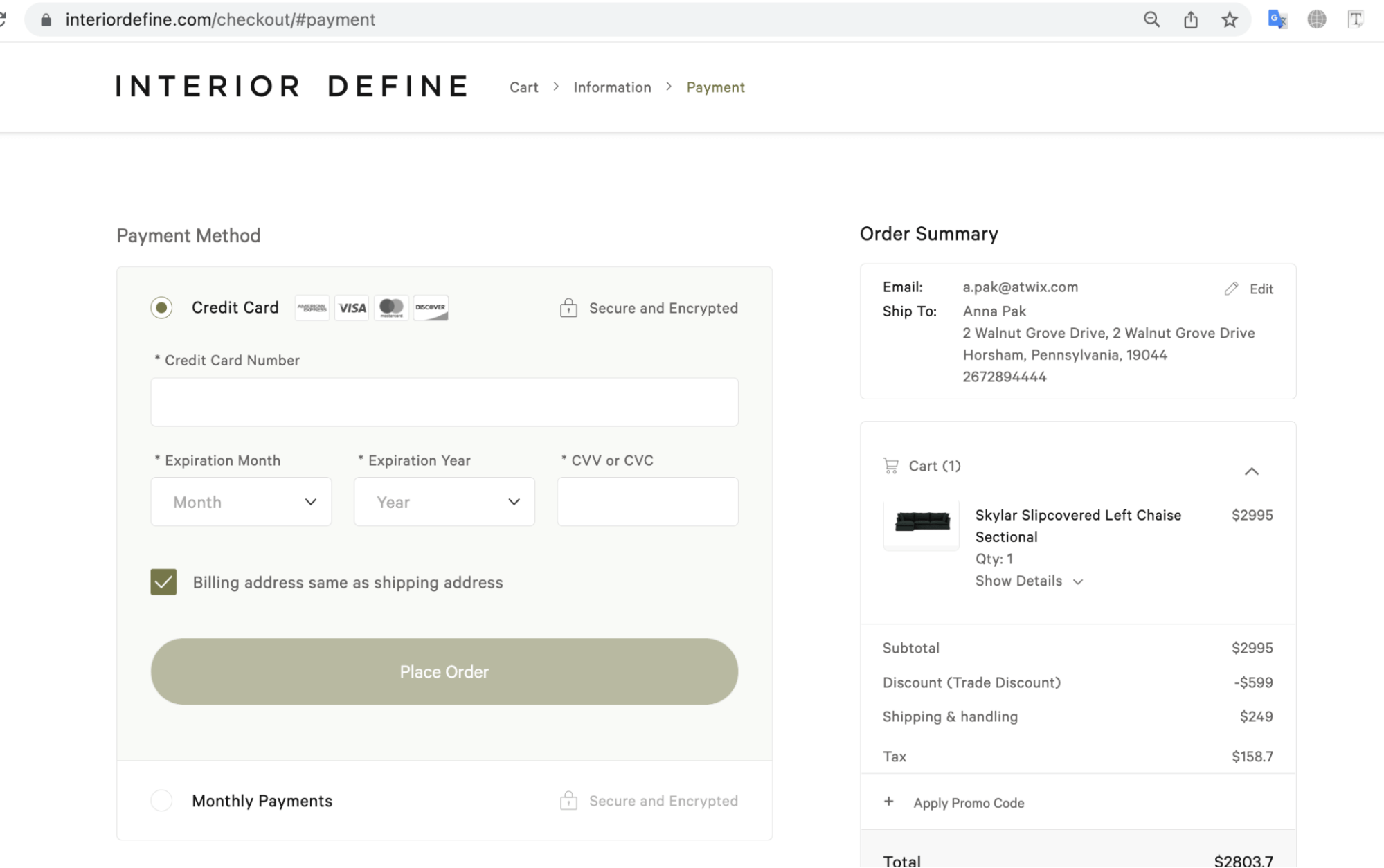The height and width of the screenshot is (868, 1384).
Task: Click the Total amount $2803.7
Action: point(1243,860)
